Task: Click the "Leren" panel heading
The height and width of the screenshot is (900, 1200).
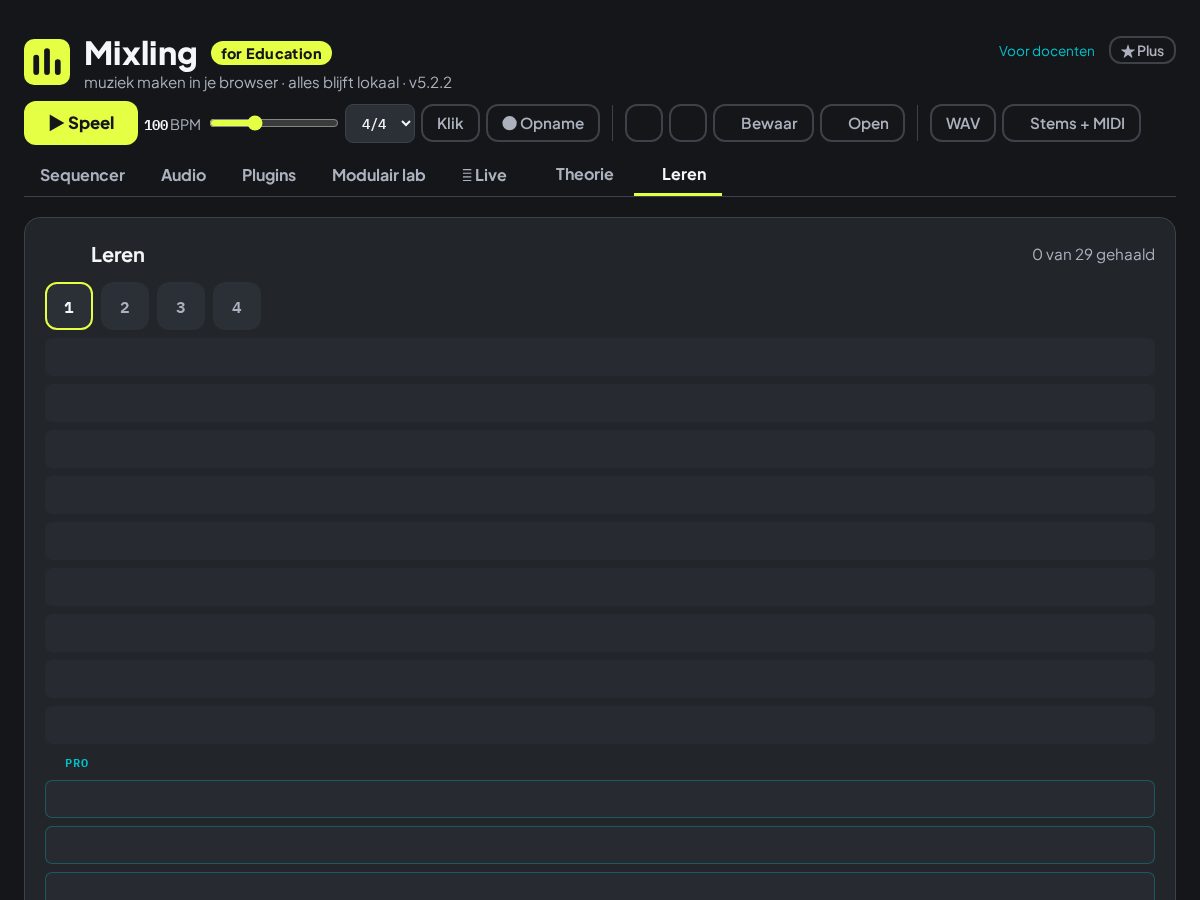Action: point(118,254)
